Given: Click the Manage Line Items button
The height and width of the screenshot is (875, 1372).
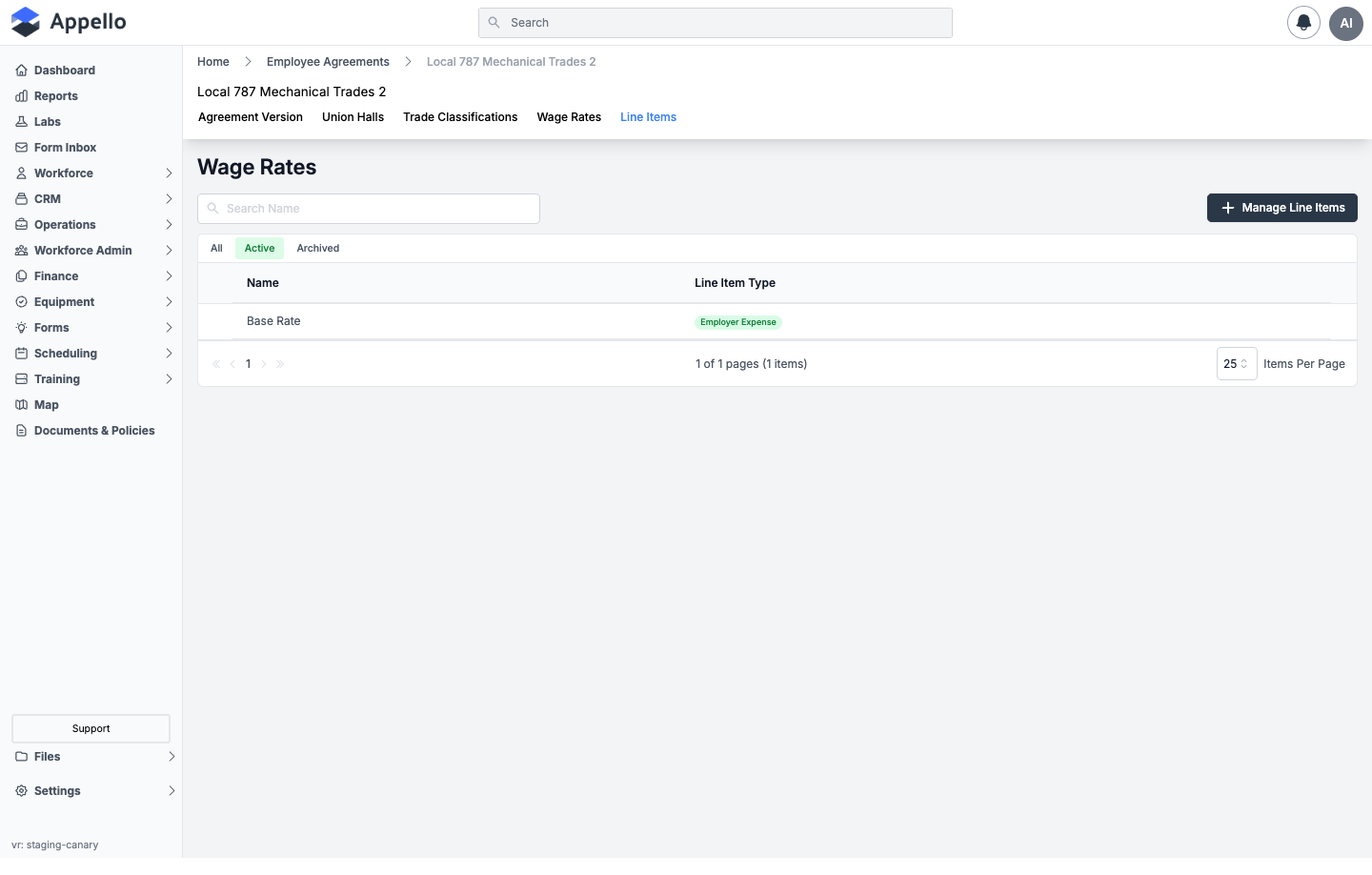Looking at the screenshot, I should (1282, 208).
